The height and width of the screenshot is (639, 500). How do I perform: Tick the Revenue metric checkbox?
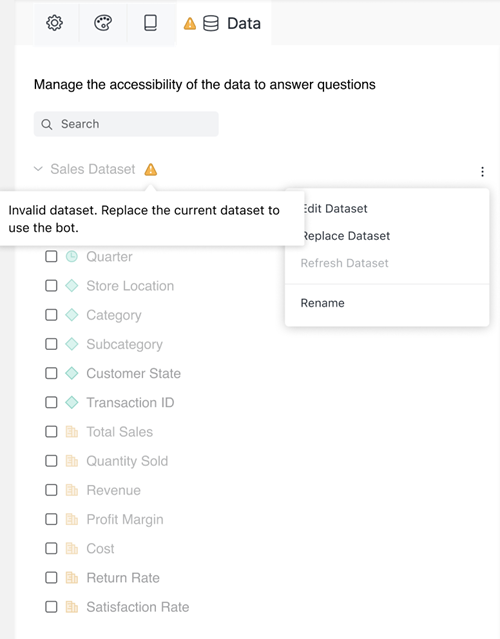coord(51,490)
